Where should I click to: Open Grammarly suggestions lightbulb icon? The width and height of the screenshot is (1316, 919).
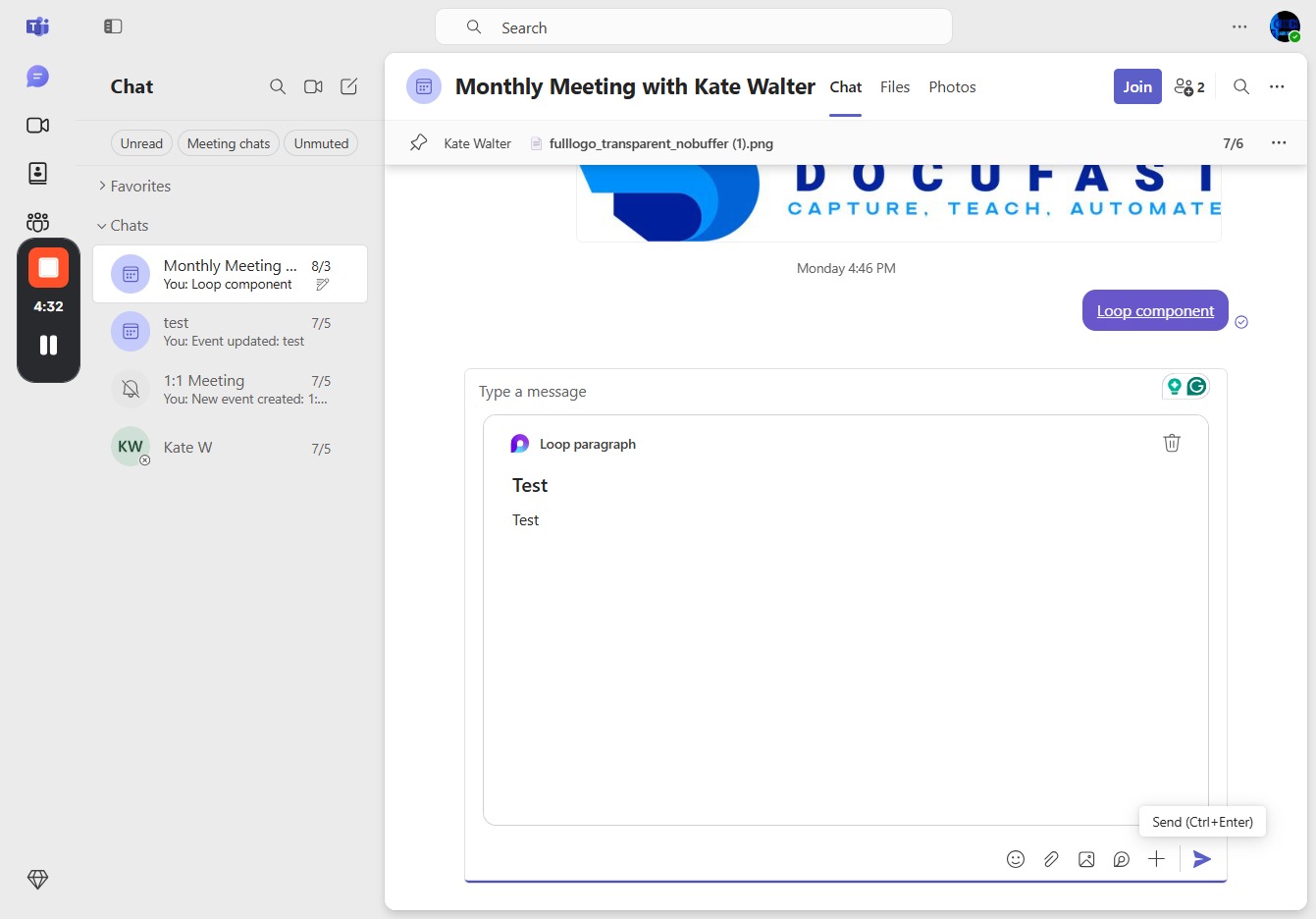pos(1174,387)
